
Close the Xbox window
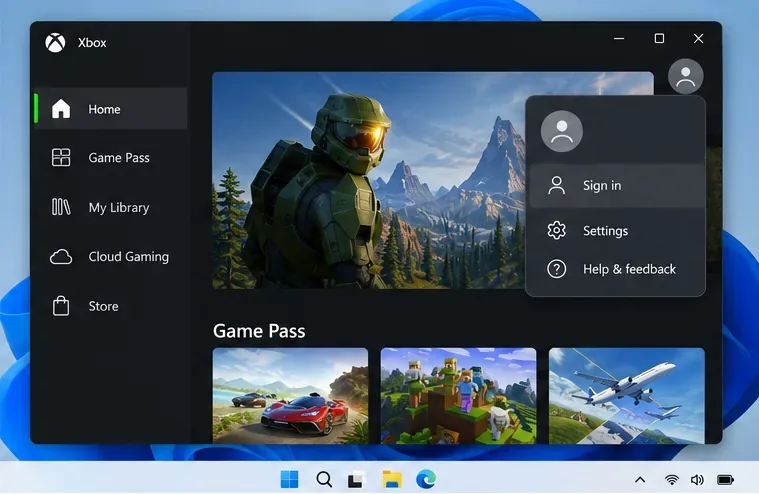coord(698,38)
